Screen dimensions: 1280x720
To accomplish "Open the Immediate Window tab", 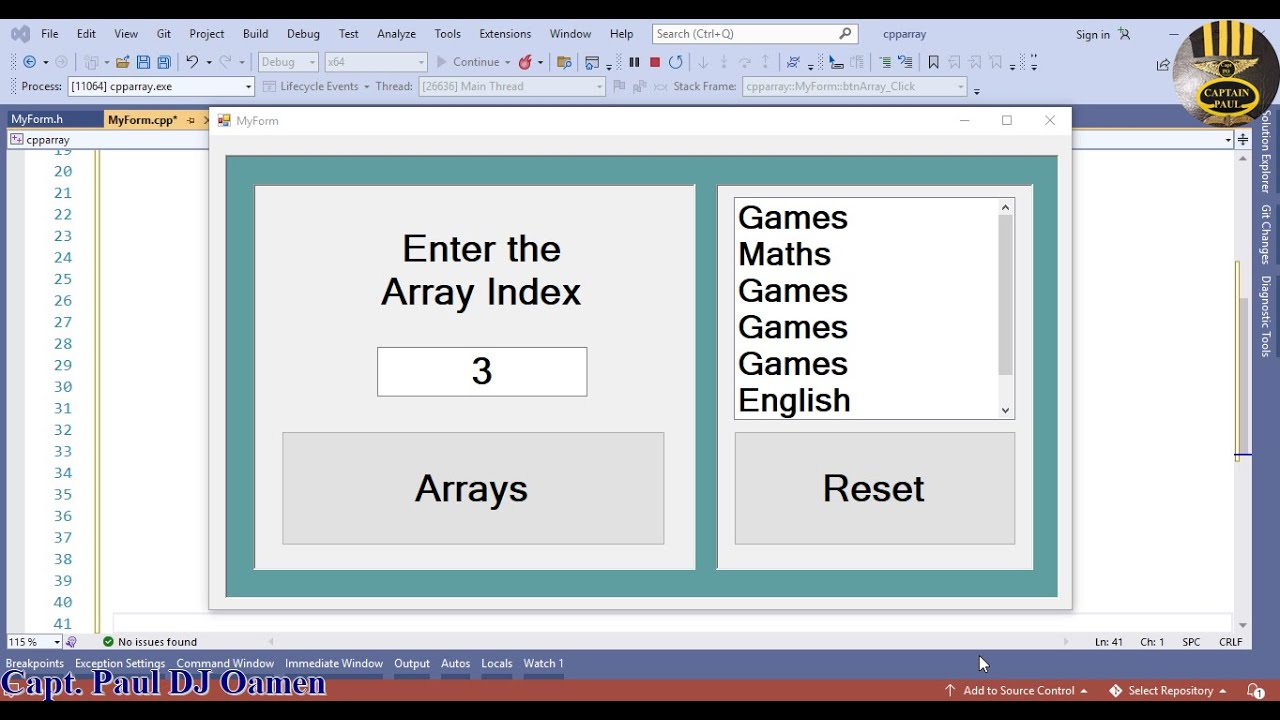I will pyautogui.click(x=334, y=664).
